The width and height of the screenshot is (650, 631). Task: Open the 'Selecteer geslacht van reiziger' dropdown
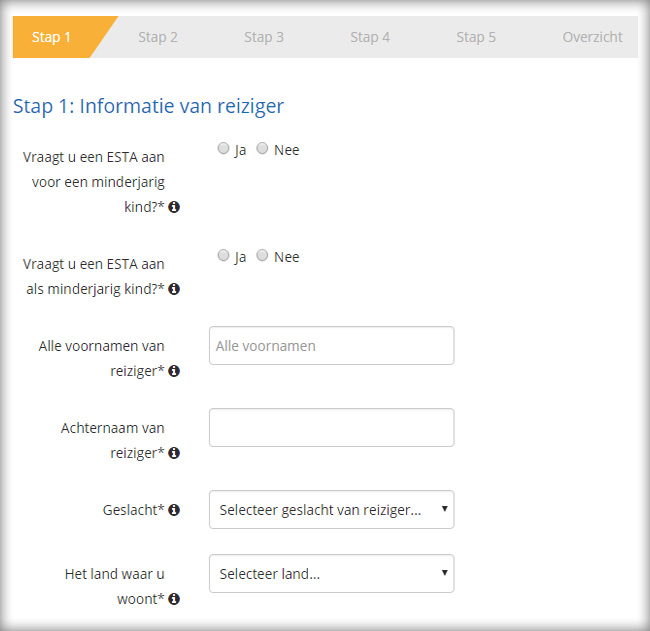(331, 510)
